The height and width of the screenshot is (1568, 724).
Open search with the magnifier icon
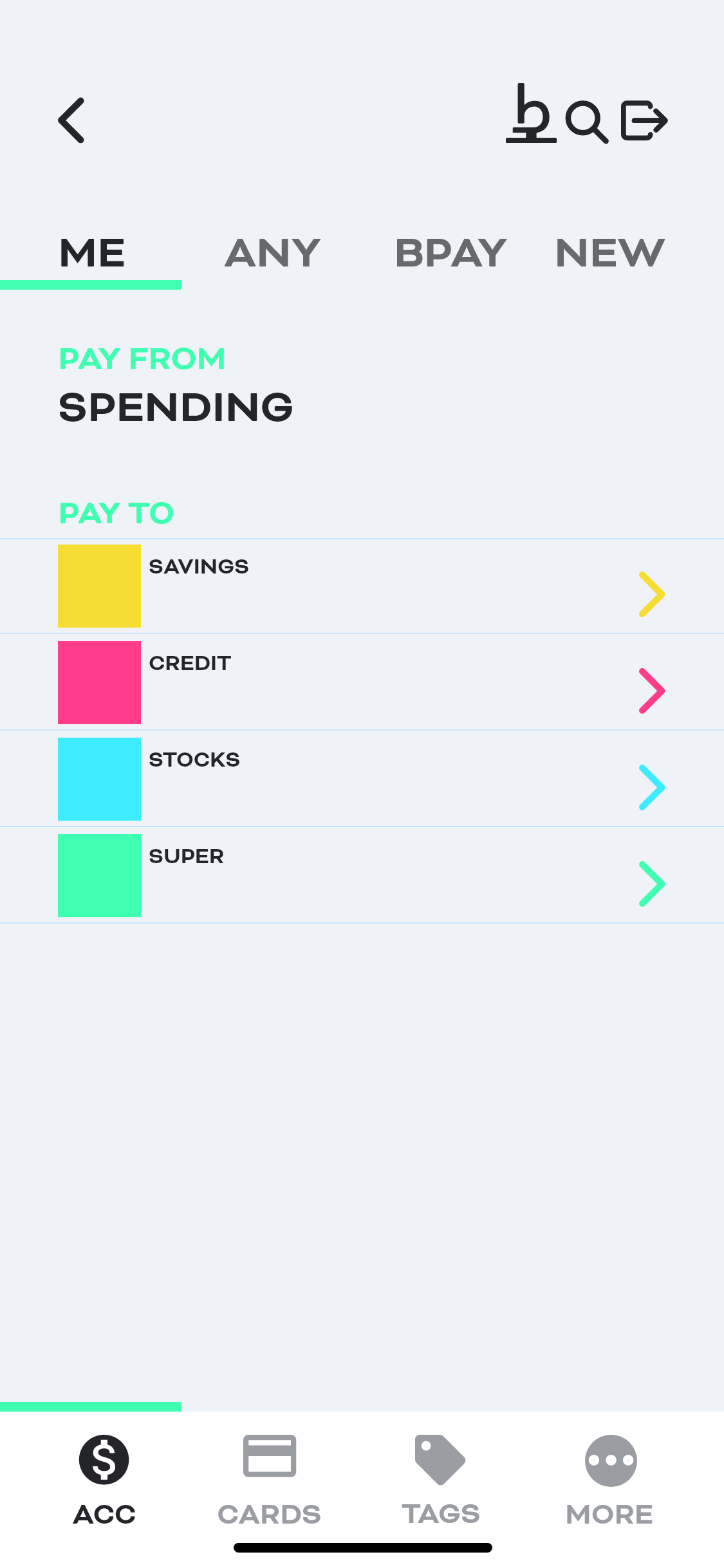586,121
